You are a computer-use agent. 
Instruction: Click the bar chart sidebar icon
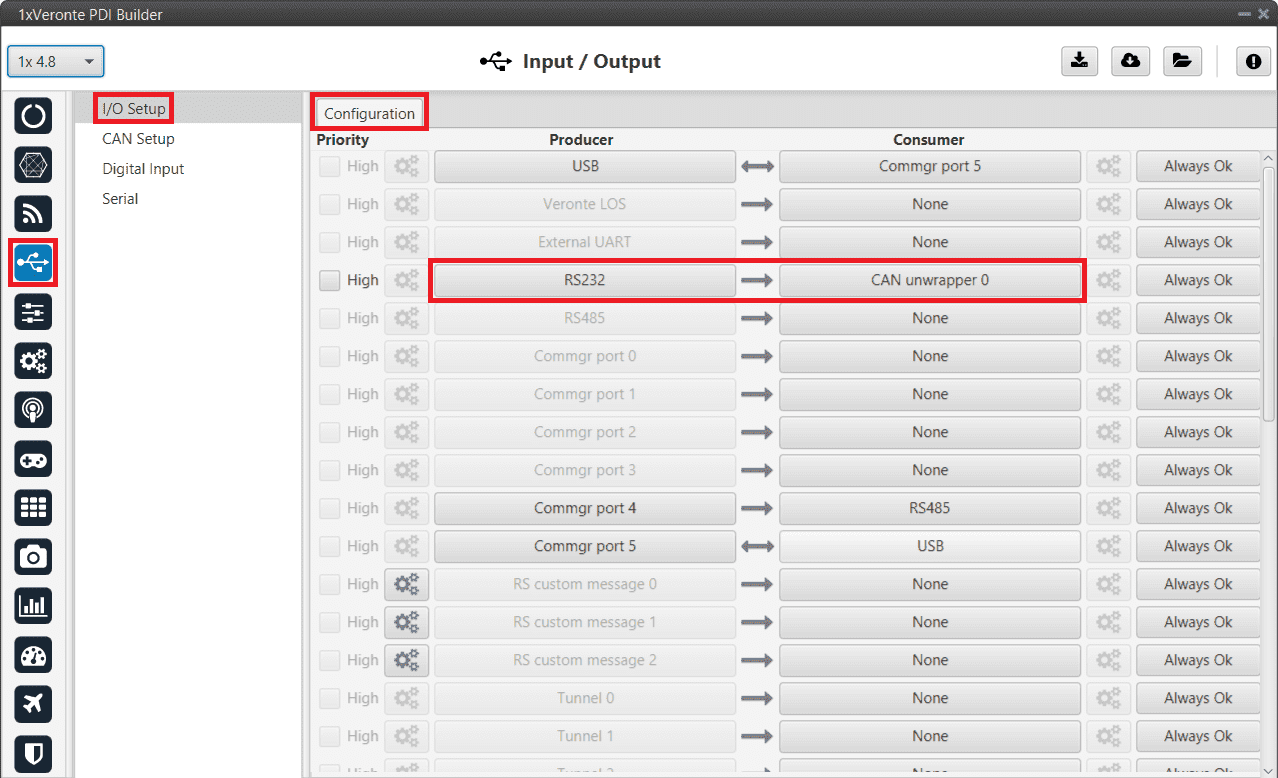pos(33,606)
